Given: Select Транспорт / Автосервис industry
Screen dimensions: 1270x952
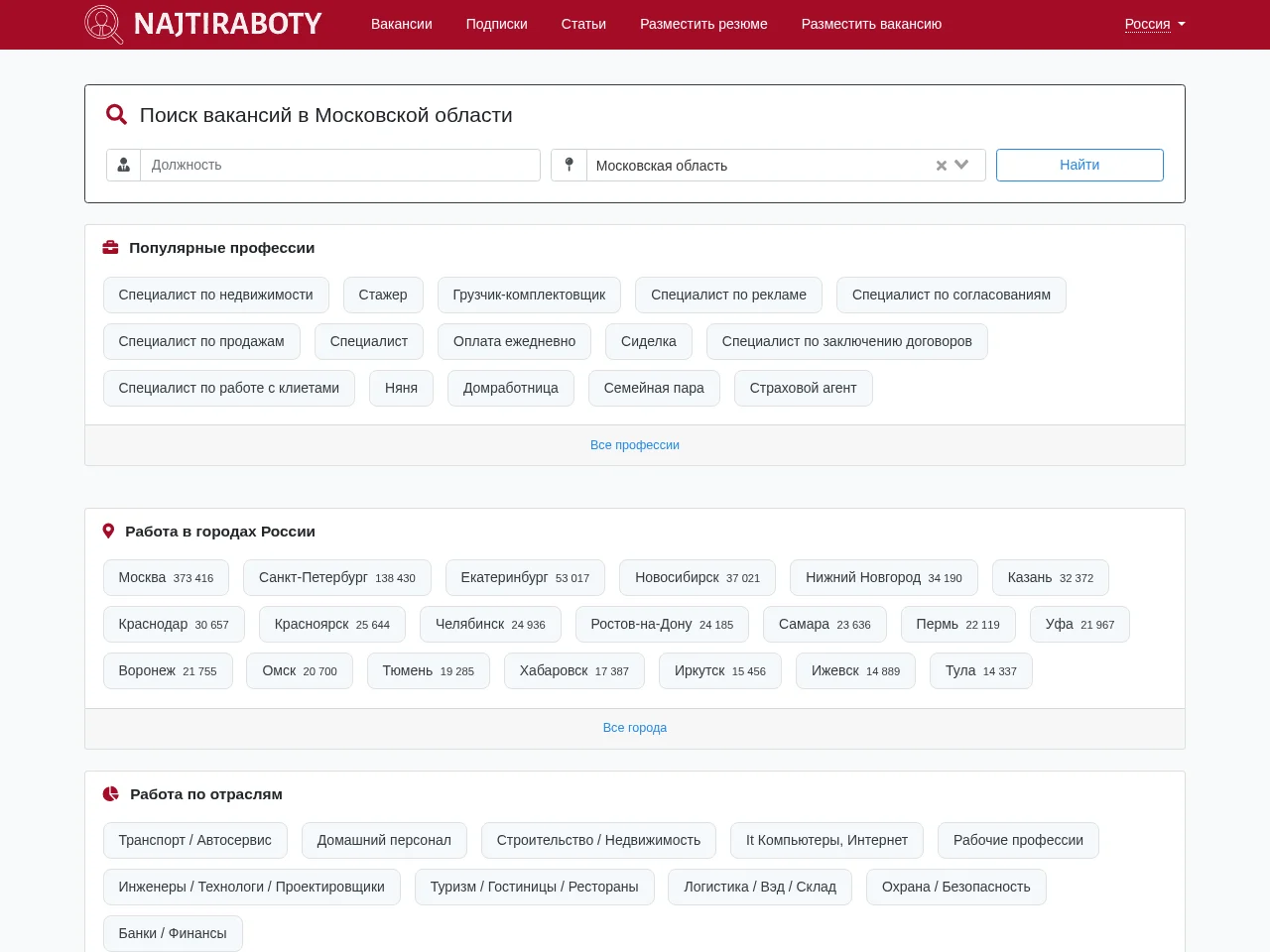Looking at the screenshot, I should click(x=195, y=841).
